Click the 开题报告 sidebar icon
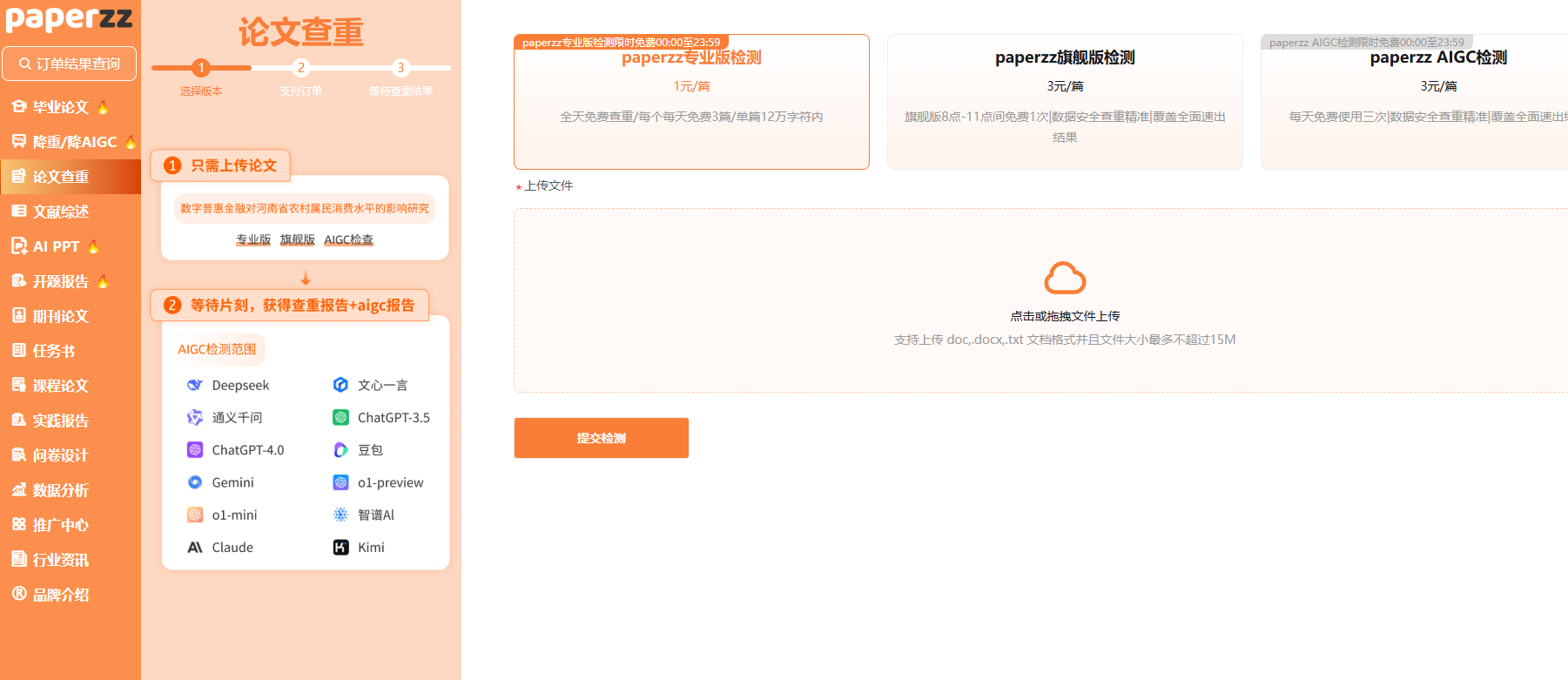Viewport: 1568px width, 680px height. point(19,280)
